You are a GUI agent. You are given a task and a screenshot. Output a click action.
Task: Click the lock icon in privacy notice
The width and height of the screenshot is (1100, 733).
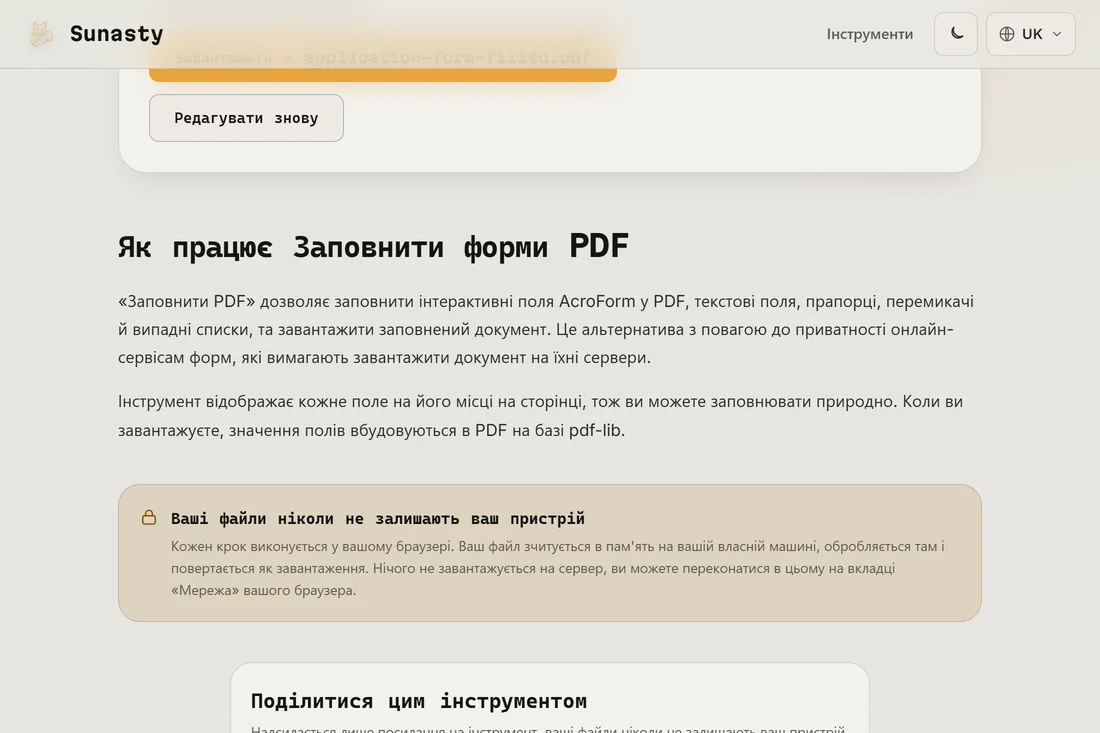tap(149, 518)
